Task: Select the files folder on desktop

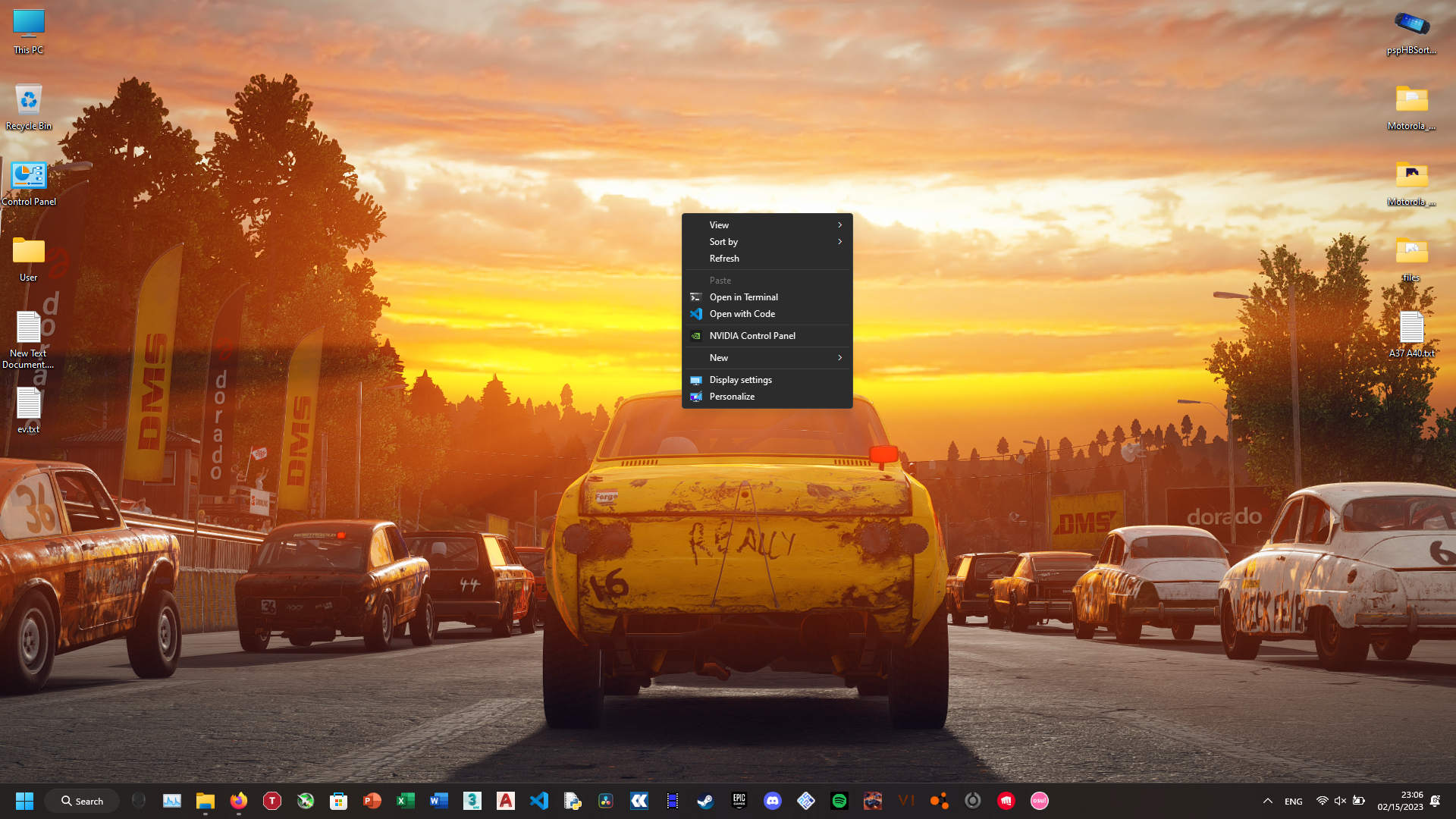Action: click(x=1411, y=259)
